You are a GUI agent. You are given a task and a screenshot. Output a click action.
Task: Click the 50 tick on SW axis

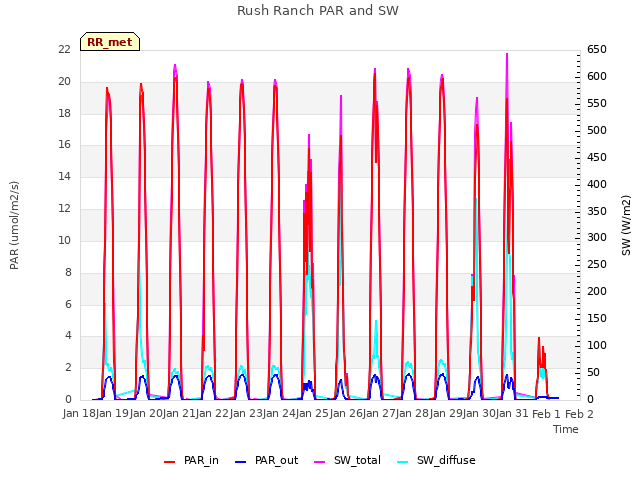594,373
